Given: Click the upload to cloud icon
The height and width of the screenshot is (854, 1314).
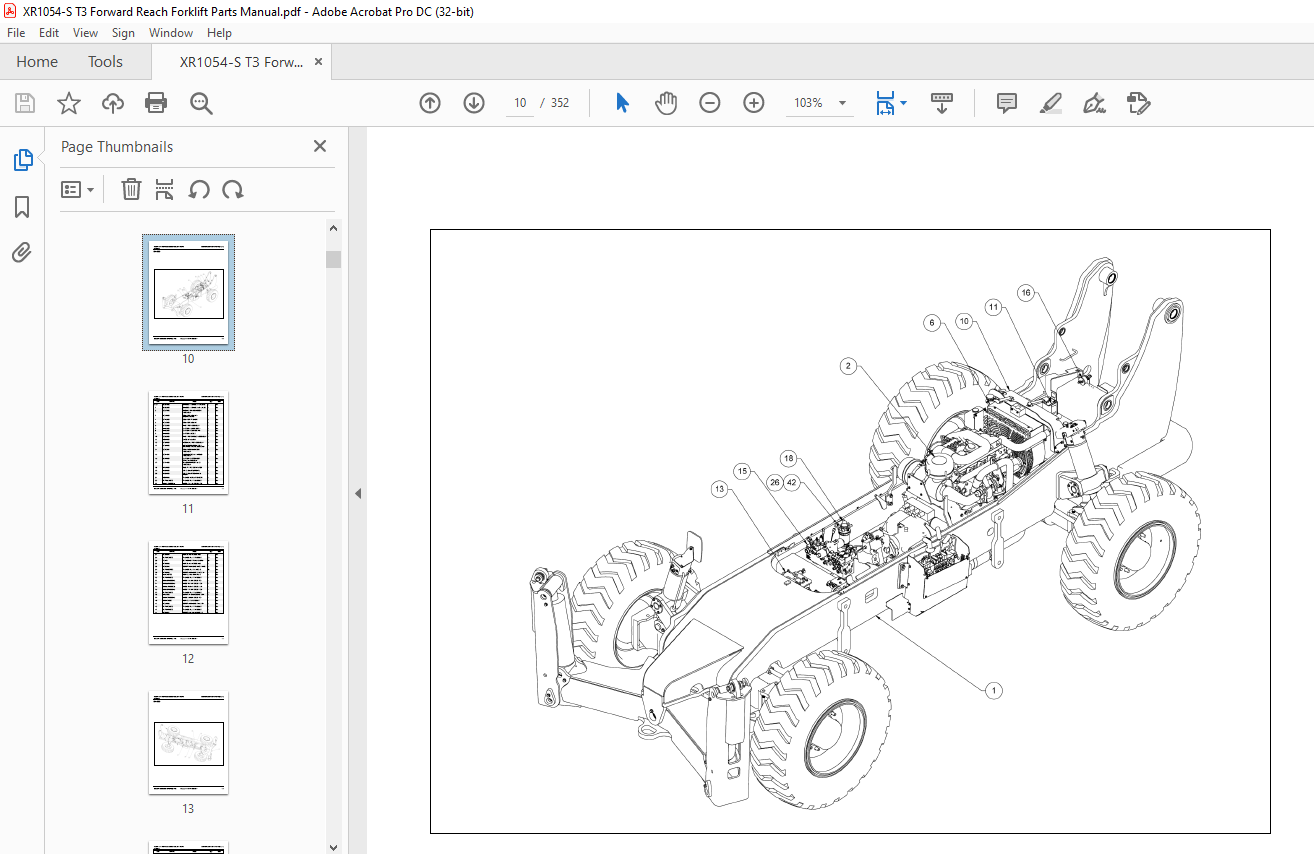Looking at the screenshot, I should pyautogui.click(x=112, y=103).
